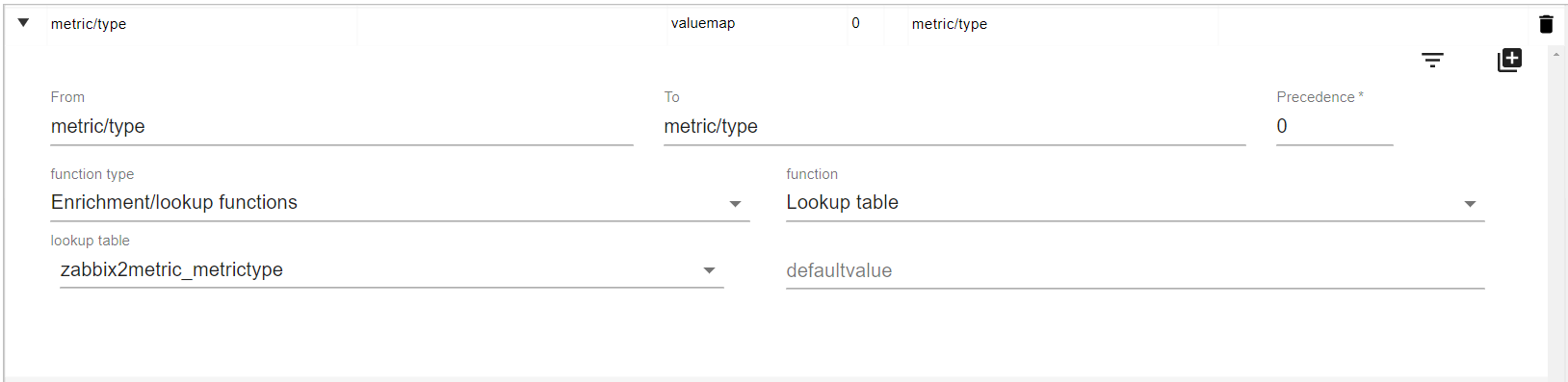Open the filter list icon
The height and width of the screenshot is (382, 1568).
click(1432, 60)
